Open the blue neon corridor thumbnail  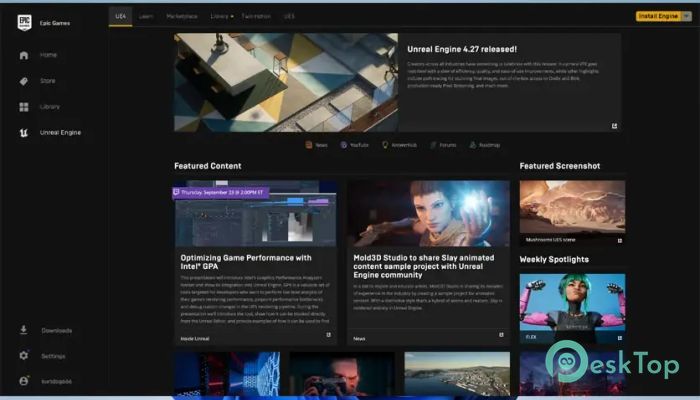[x=227, y=374]
